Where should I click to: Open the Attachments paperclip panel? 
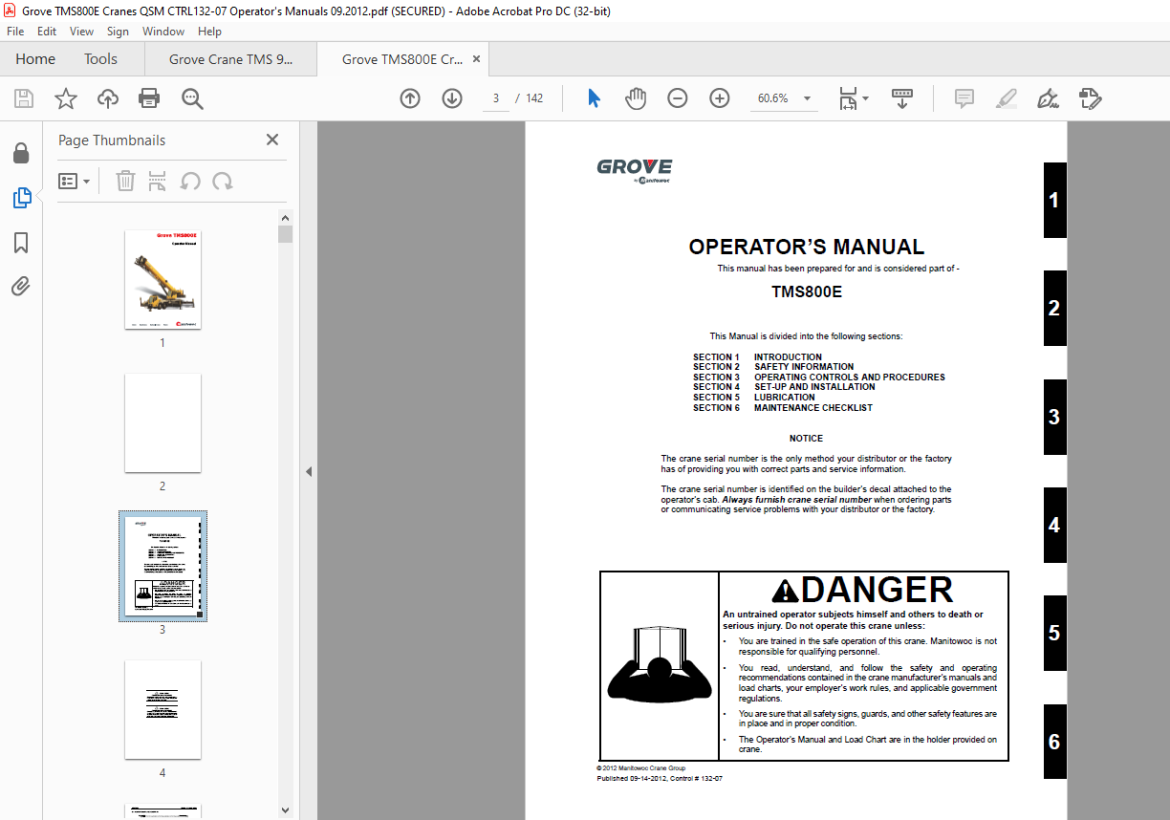pyautogui.click(x=21, y=286)
